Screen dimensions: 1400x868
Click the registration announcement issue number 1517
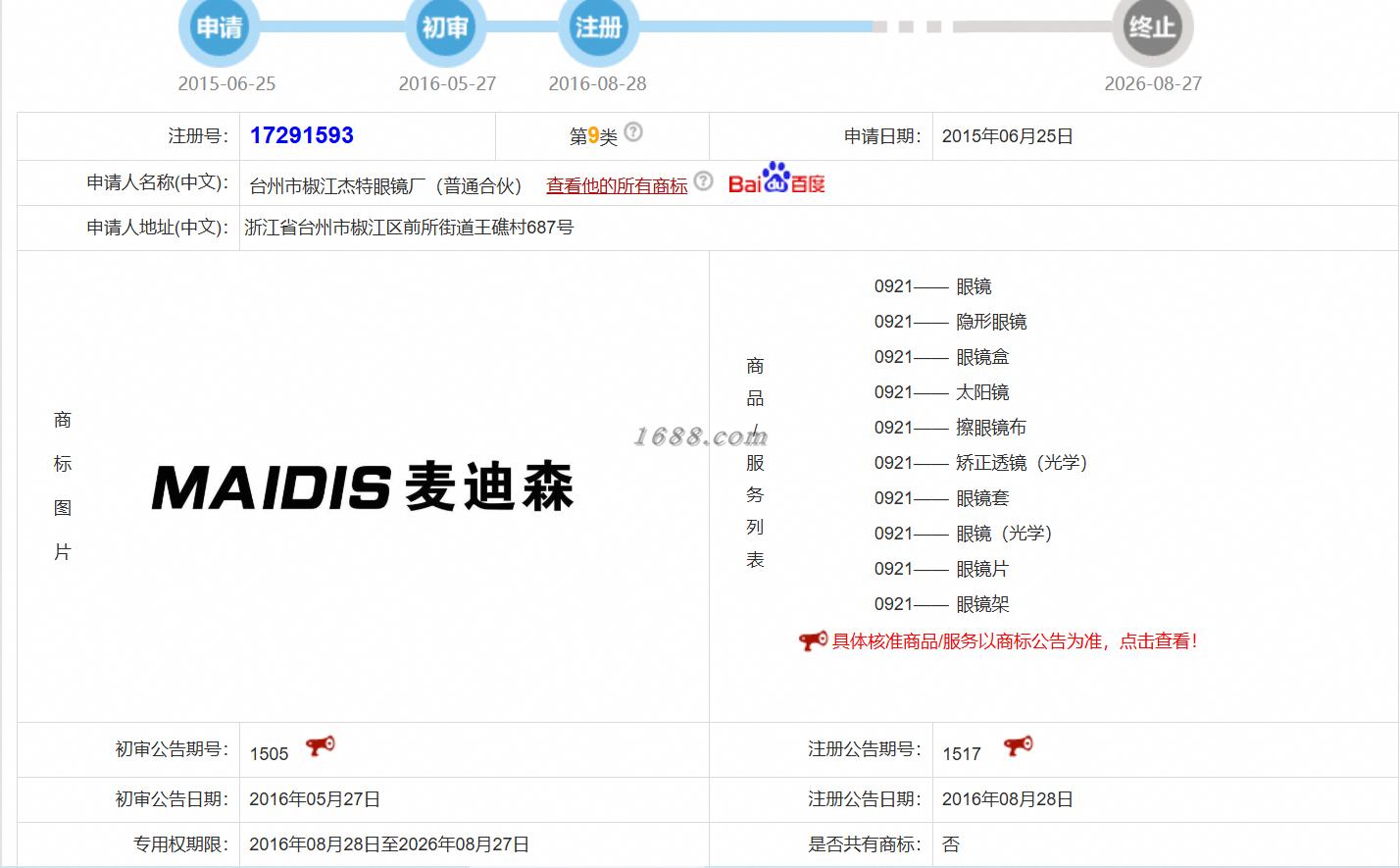pyautogui.click(x=962, y=753)
